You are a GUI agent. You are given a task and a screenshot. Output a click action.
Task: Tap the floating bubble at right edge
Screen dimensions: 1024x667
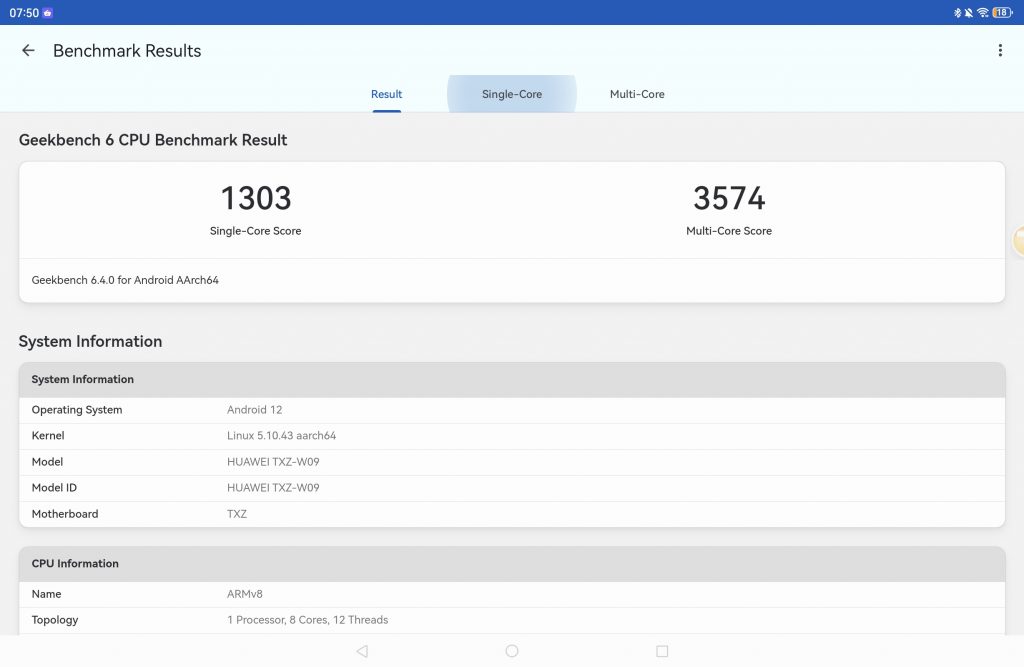pyautogui.click(x=1018, y=240)
